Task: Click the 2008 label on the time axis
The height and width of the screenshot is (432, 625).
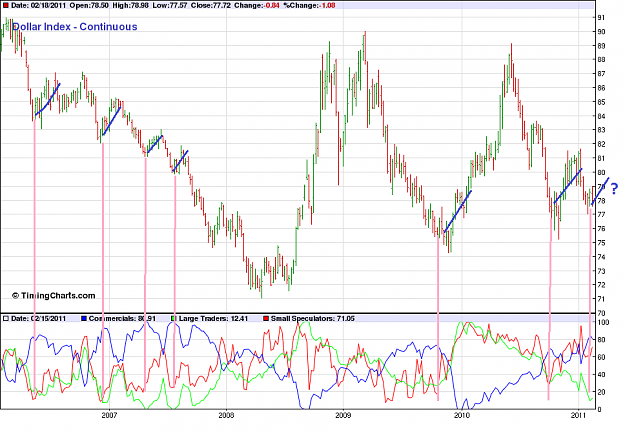Action: 226,415
